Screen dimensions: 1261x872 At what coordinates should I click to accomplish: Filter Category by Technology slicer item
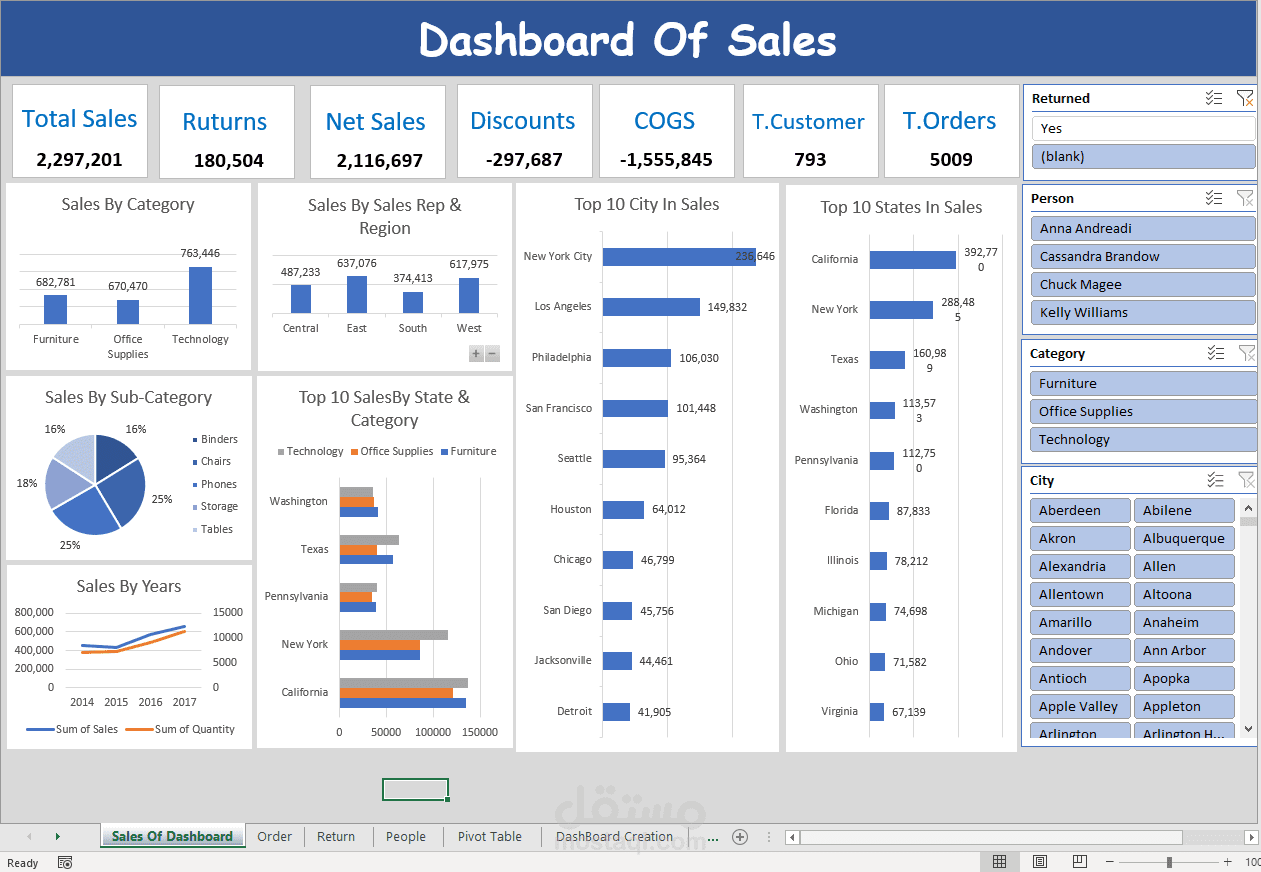1143,439
